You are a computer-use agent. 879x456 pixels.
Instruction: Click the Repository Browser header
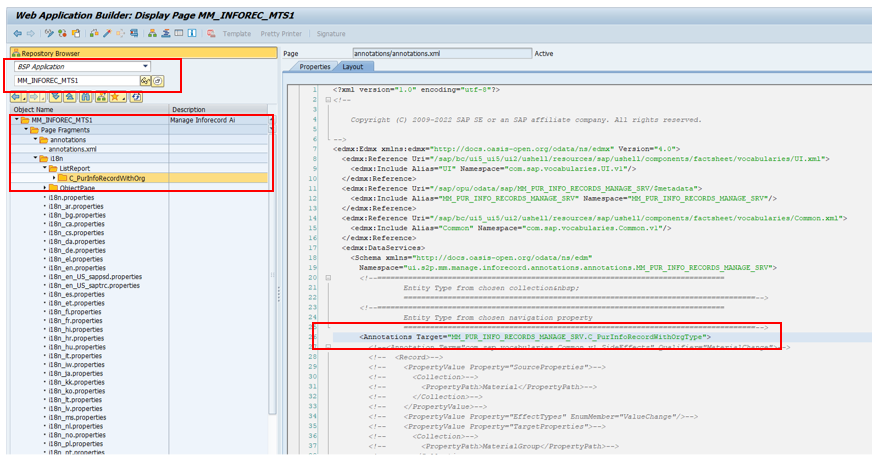pyautogui.click(x=144, y=53)
